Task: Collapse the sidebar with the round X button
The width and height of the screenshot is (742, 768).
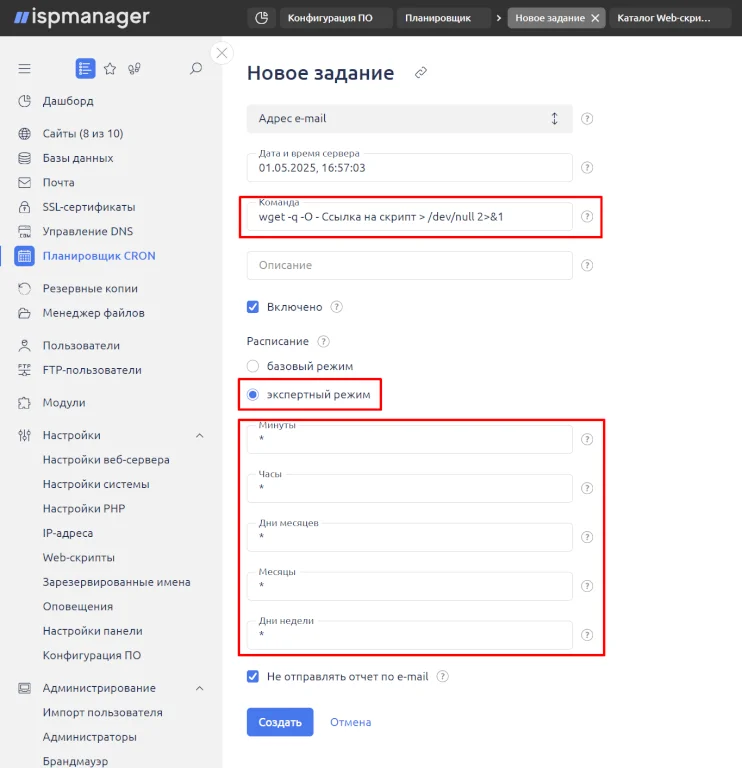Action: pos(222,53)
